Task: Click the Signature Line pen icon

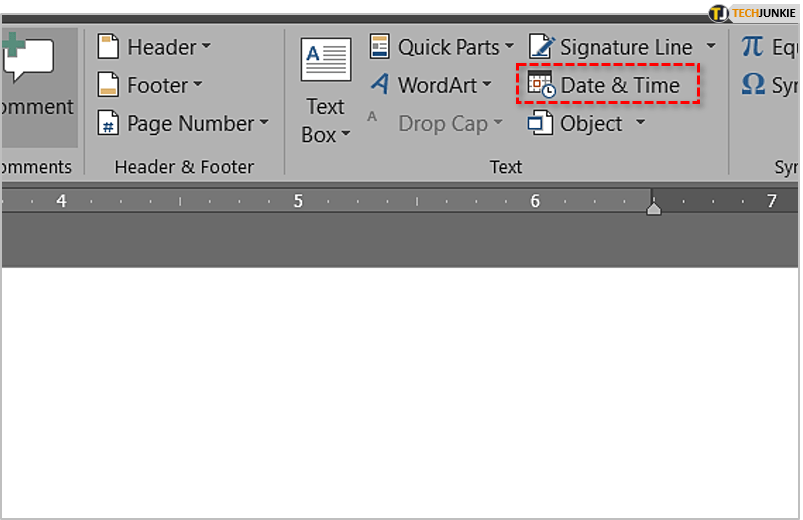Action: click(541, 47)
